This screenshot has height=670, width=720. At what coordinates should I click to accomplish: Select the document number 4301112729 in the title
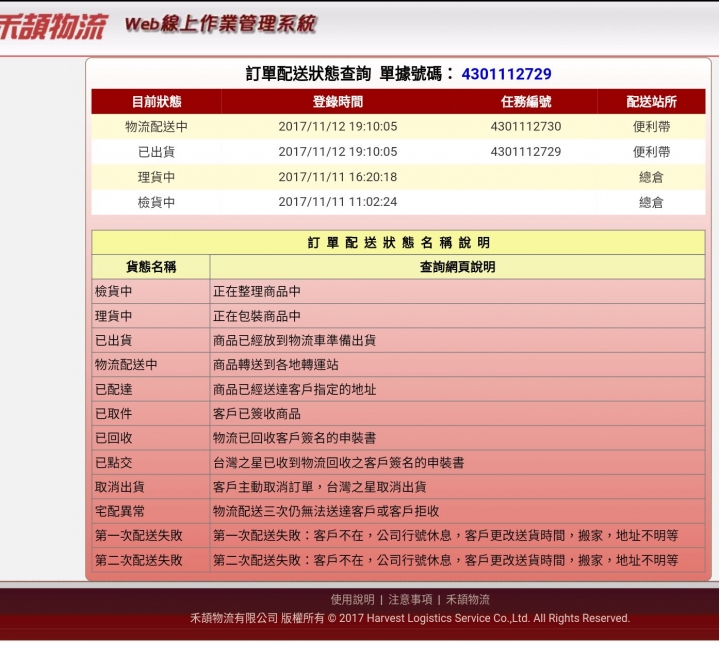pyautogui.click(x=506, y=74)
